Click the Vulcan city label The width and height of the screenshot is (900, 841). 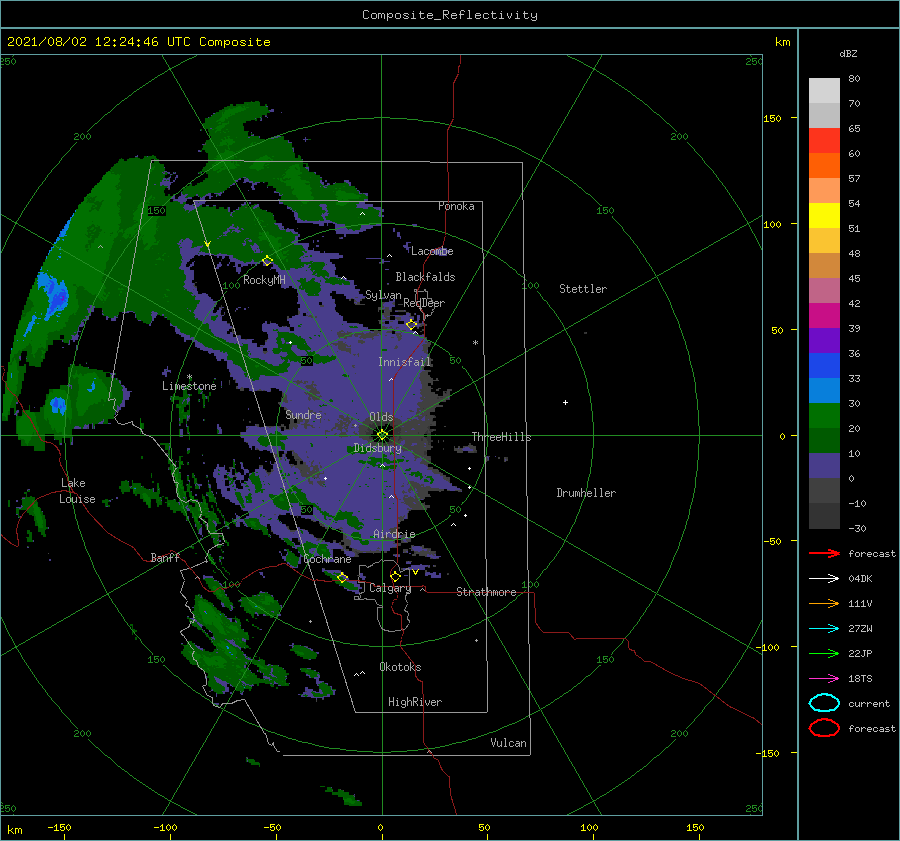click(509, 743)
